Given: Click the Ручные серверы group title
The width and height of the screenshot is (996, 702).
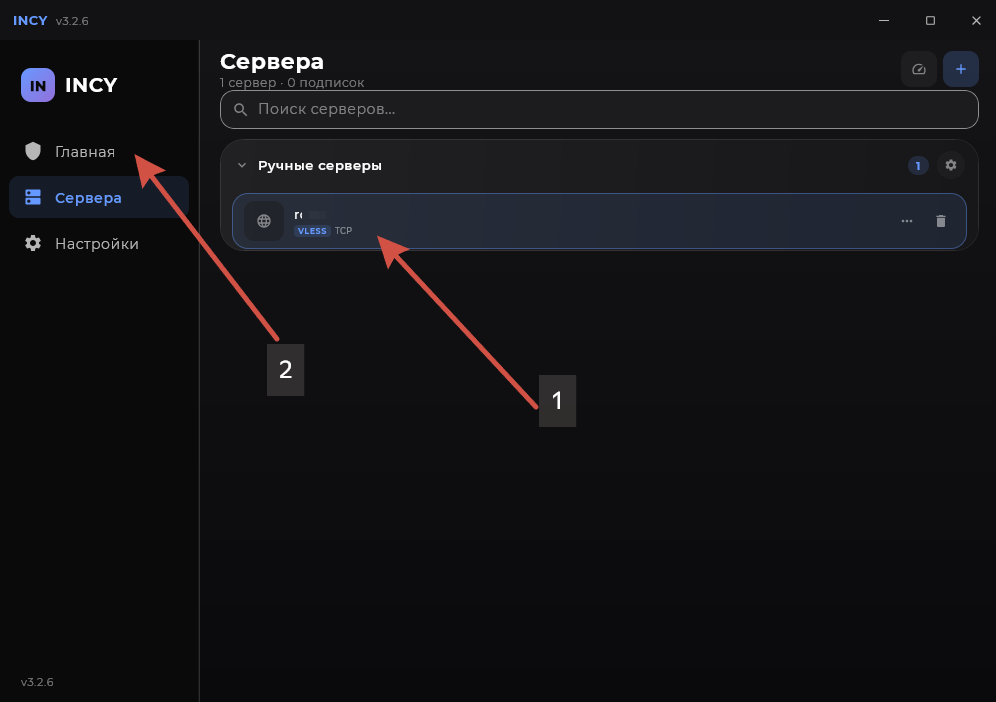Looking at the screenshot, I should 320,166.
